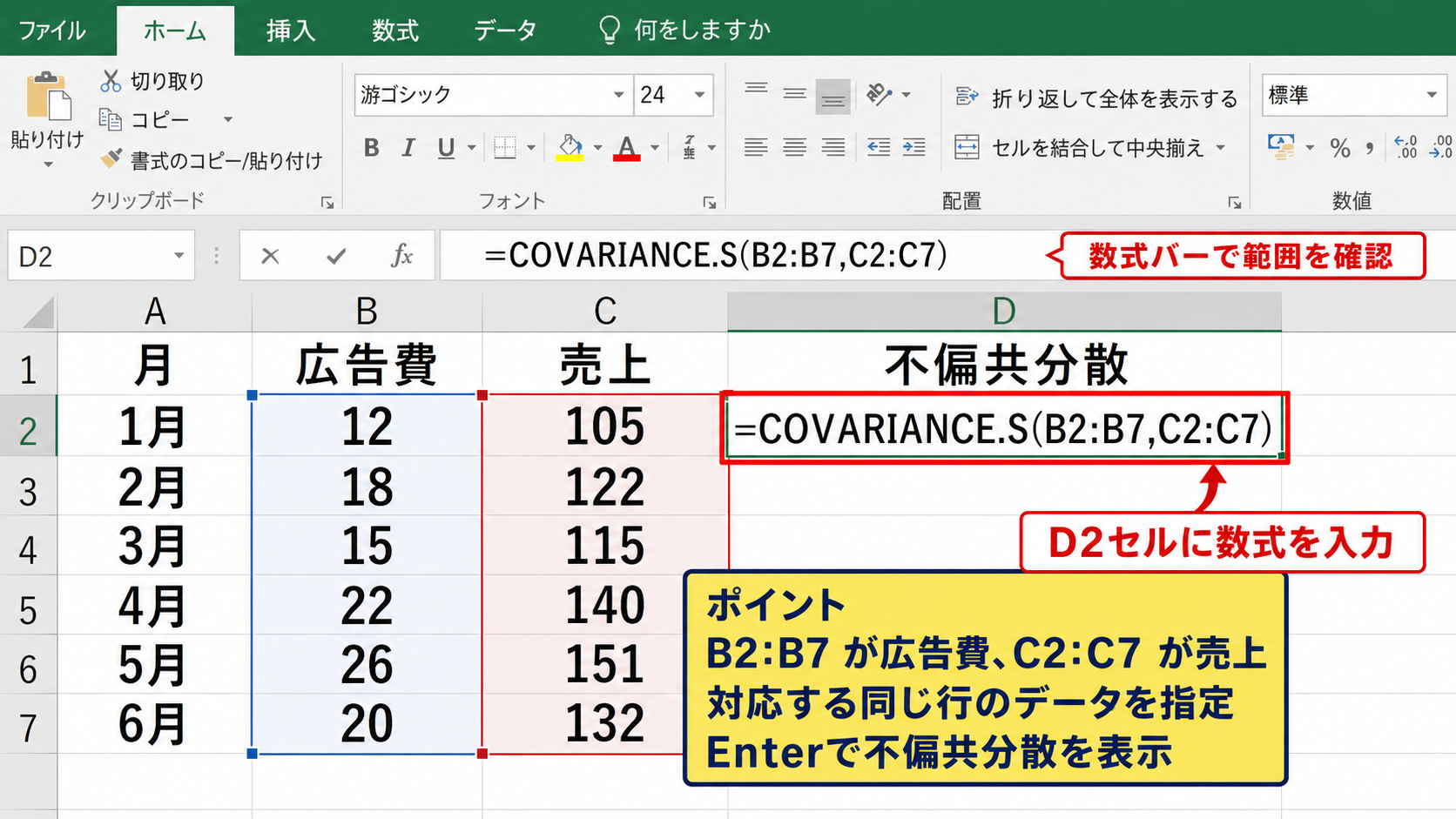Apply comma style
1456x819 pixels.
(x=1370, y=148)
